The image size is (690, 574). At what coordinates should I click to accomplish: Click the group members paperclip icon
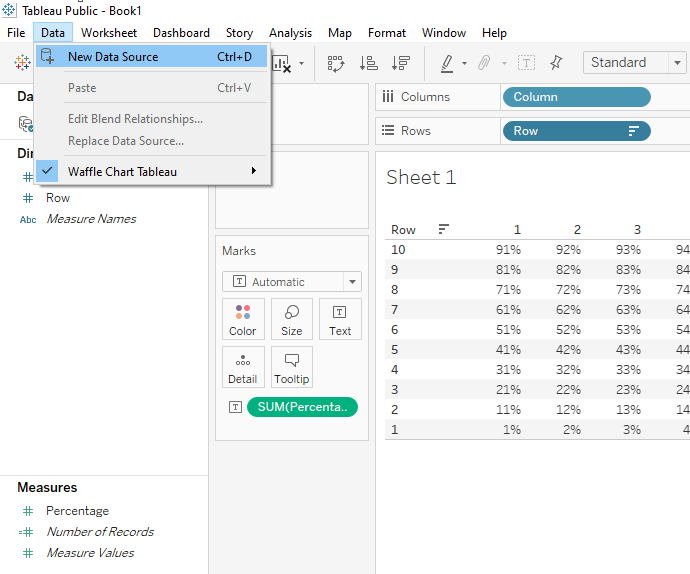point(484,63)
